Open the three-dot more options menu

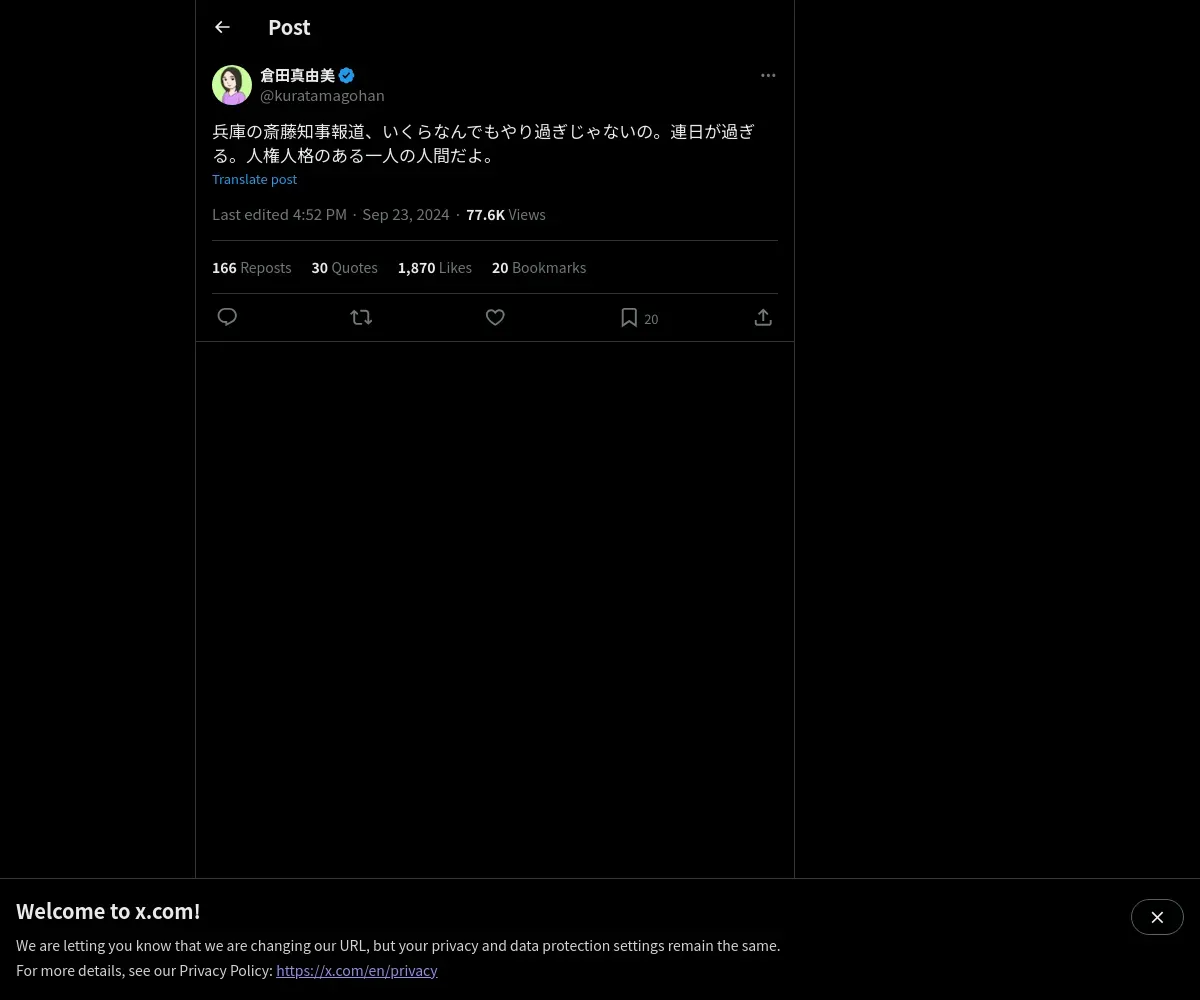coord(768,75)
